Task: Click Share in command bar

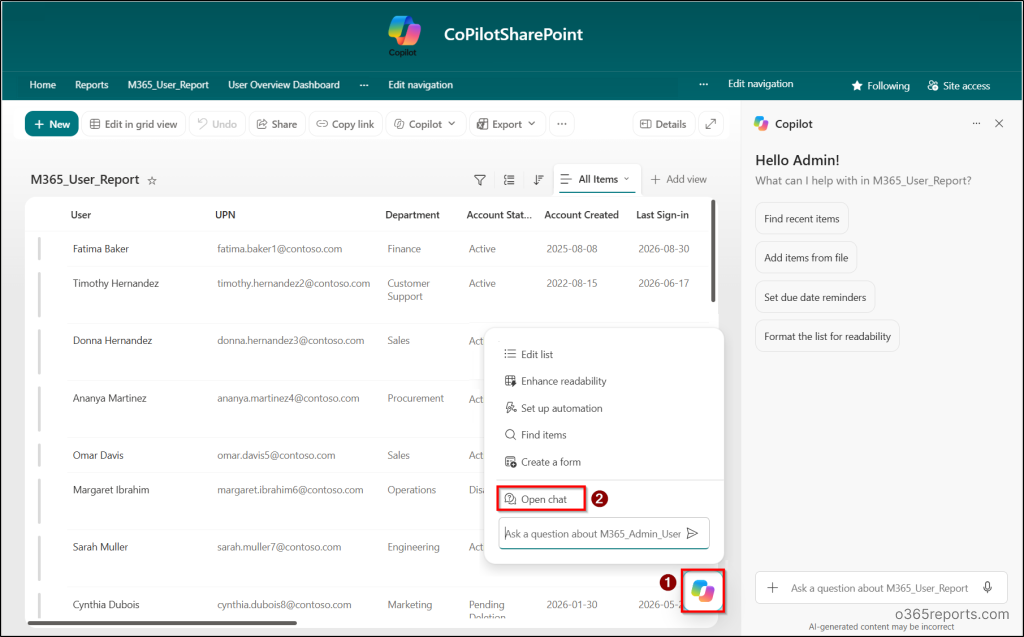Action: 277,123
